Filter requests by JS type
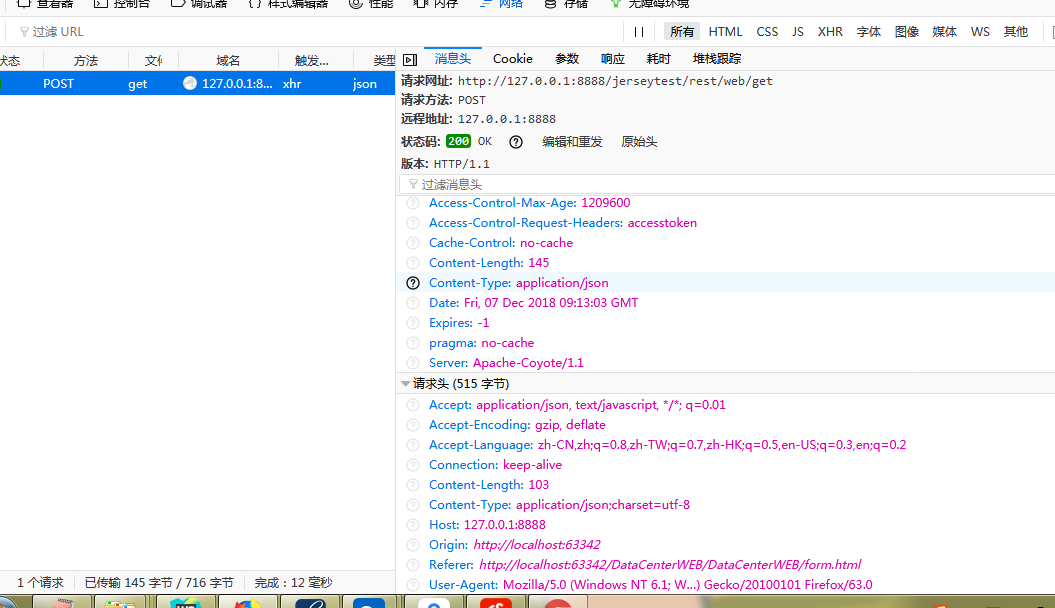Image resolution: width=1055 pixels, height=608 pixels. point(798,32)
